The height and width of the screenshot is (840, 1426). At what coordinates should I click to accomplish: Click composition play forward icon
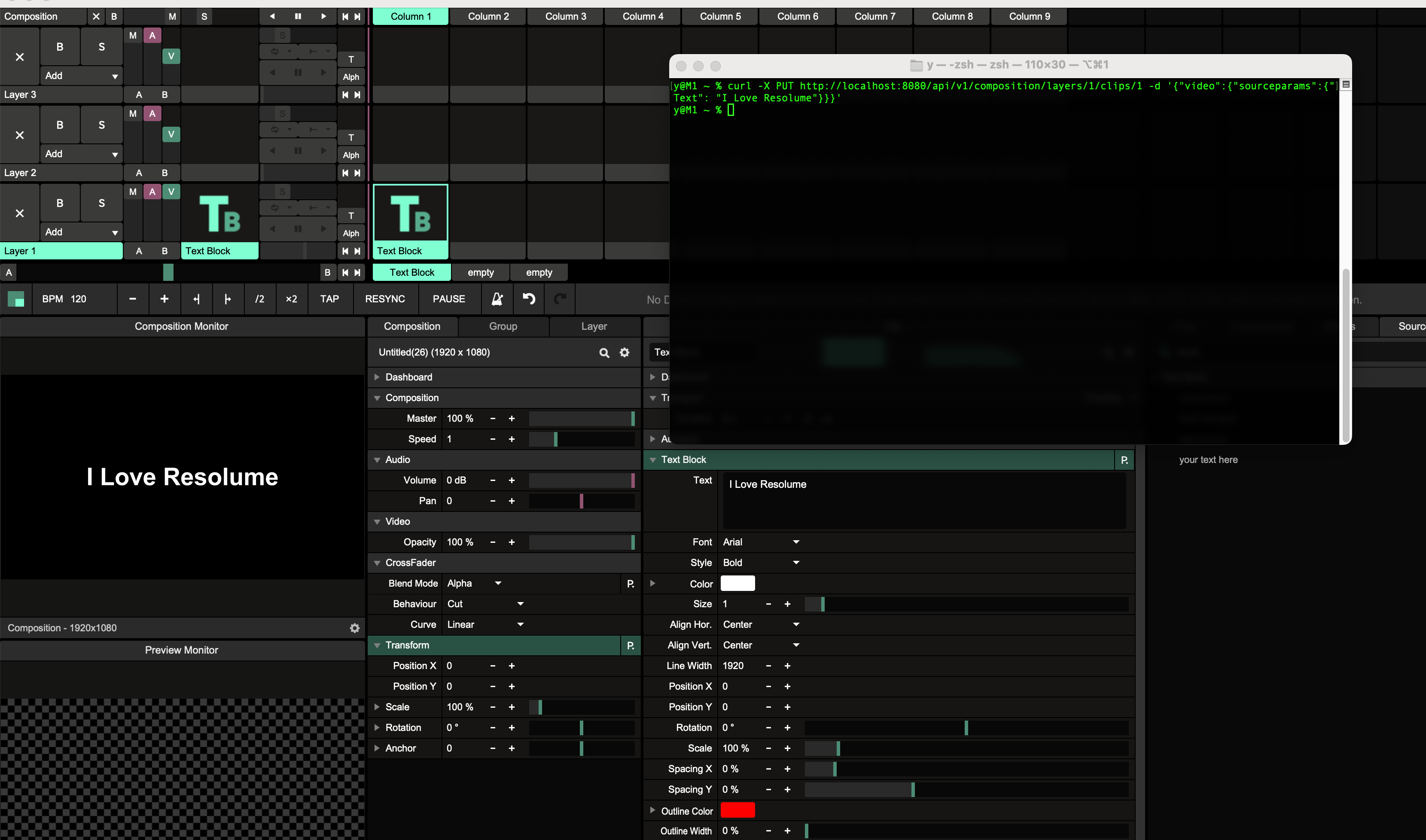click(323, 16)
